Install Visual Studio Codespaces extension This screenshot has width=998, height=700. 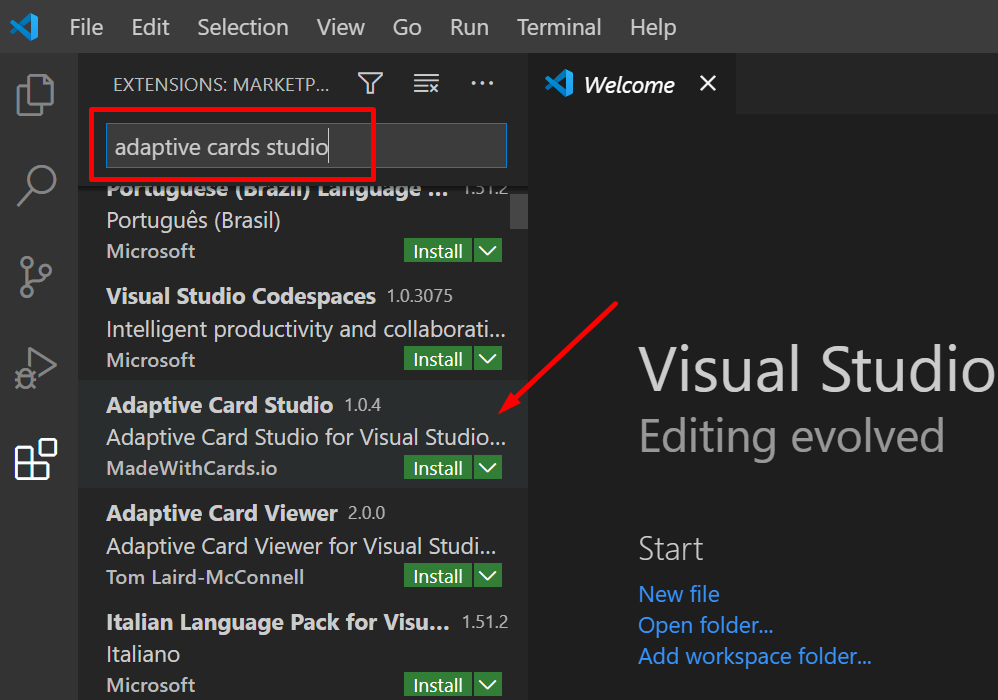(438, 359)
